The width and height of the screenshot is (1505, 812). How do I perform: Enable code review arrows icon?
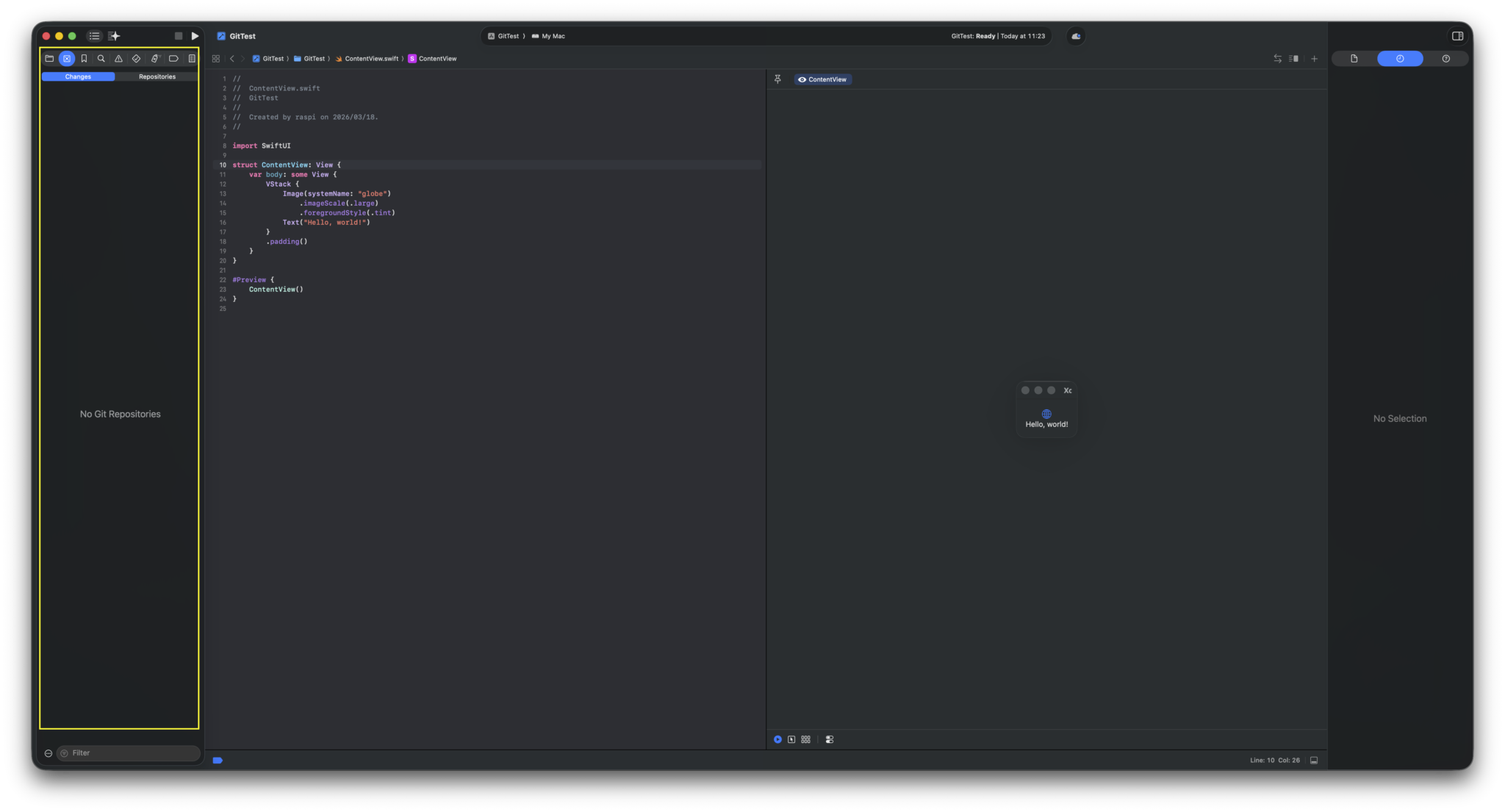coord(1278,59)
